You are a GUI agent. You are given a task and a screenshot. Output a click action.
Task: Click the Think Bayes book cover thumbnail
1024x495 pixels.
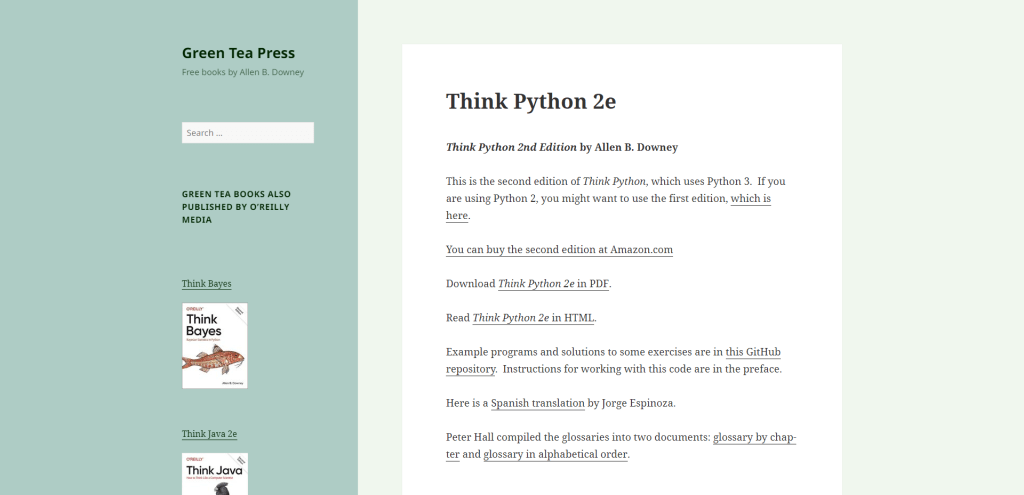point(214,345)
